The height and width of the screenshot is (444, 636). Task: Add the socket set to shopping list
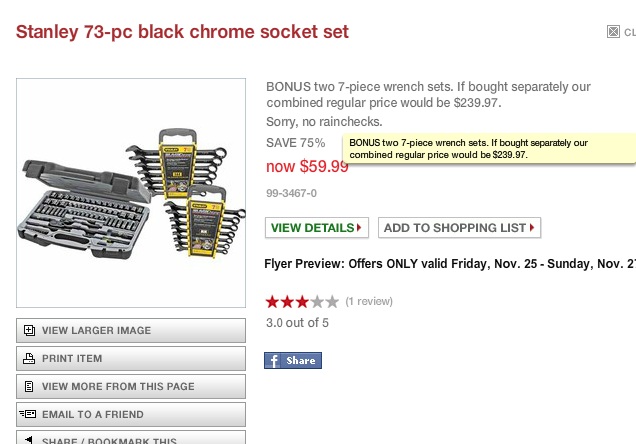[x=460, y=228]
